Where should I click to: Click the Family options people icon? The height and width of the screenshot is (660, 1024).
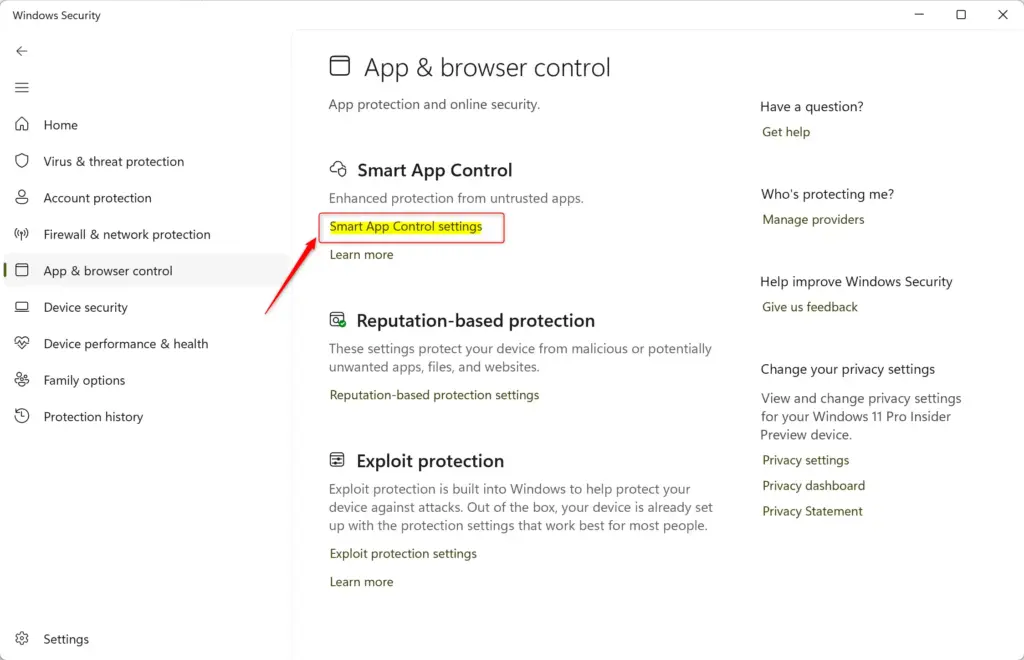coord(22,379)
